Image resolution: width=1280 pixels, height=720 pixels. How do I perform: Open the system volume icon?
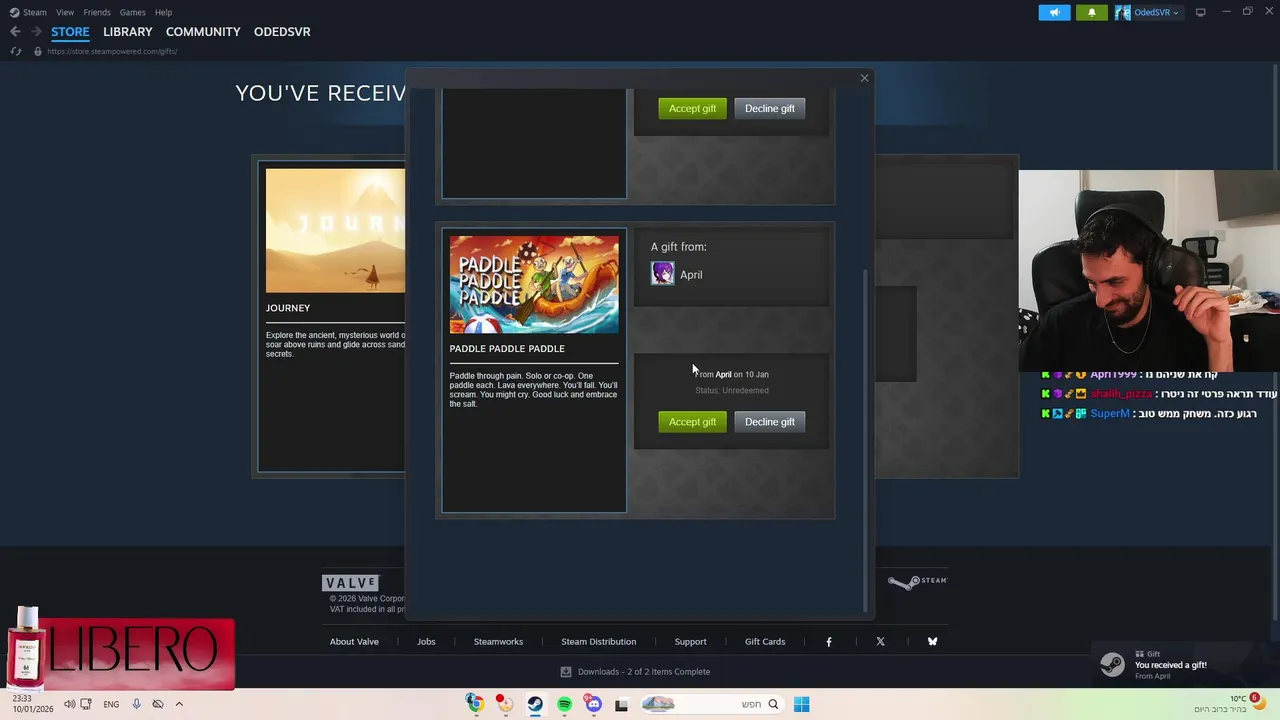point(69,704)
